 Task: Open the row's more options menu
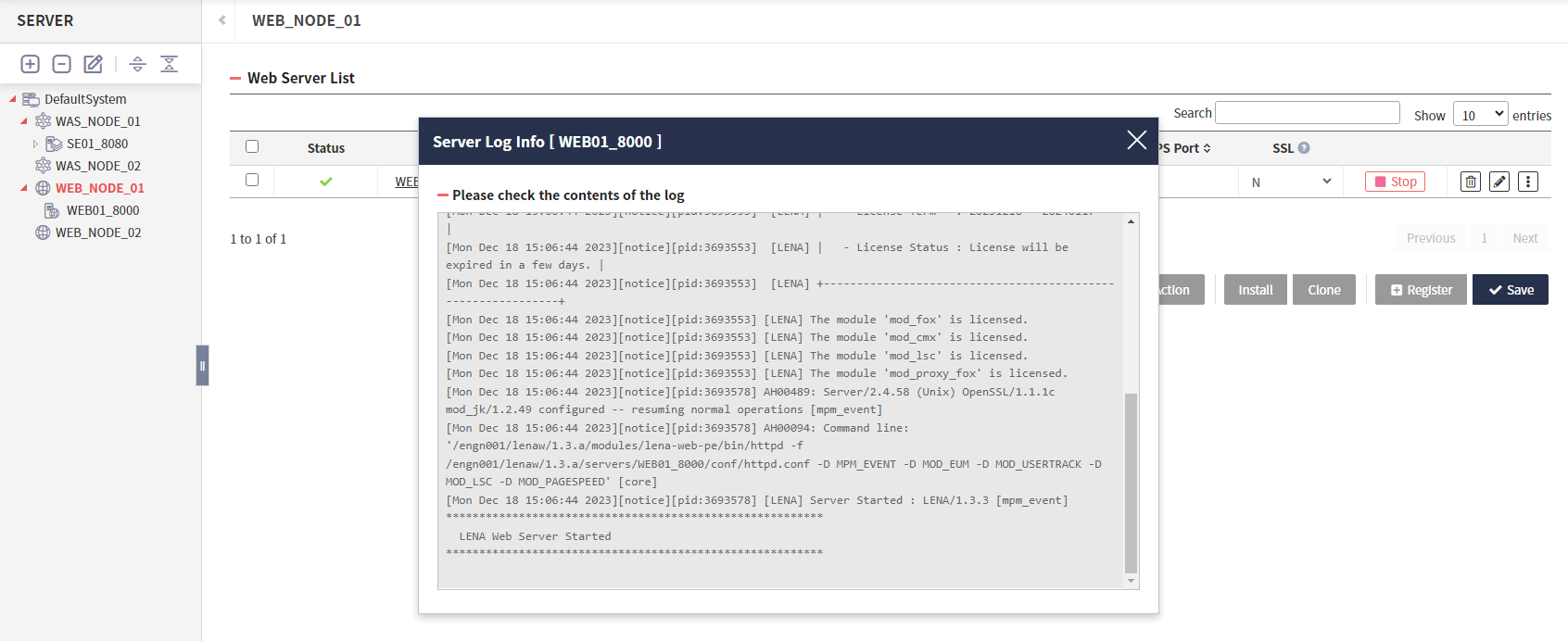click(1528, 182)
